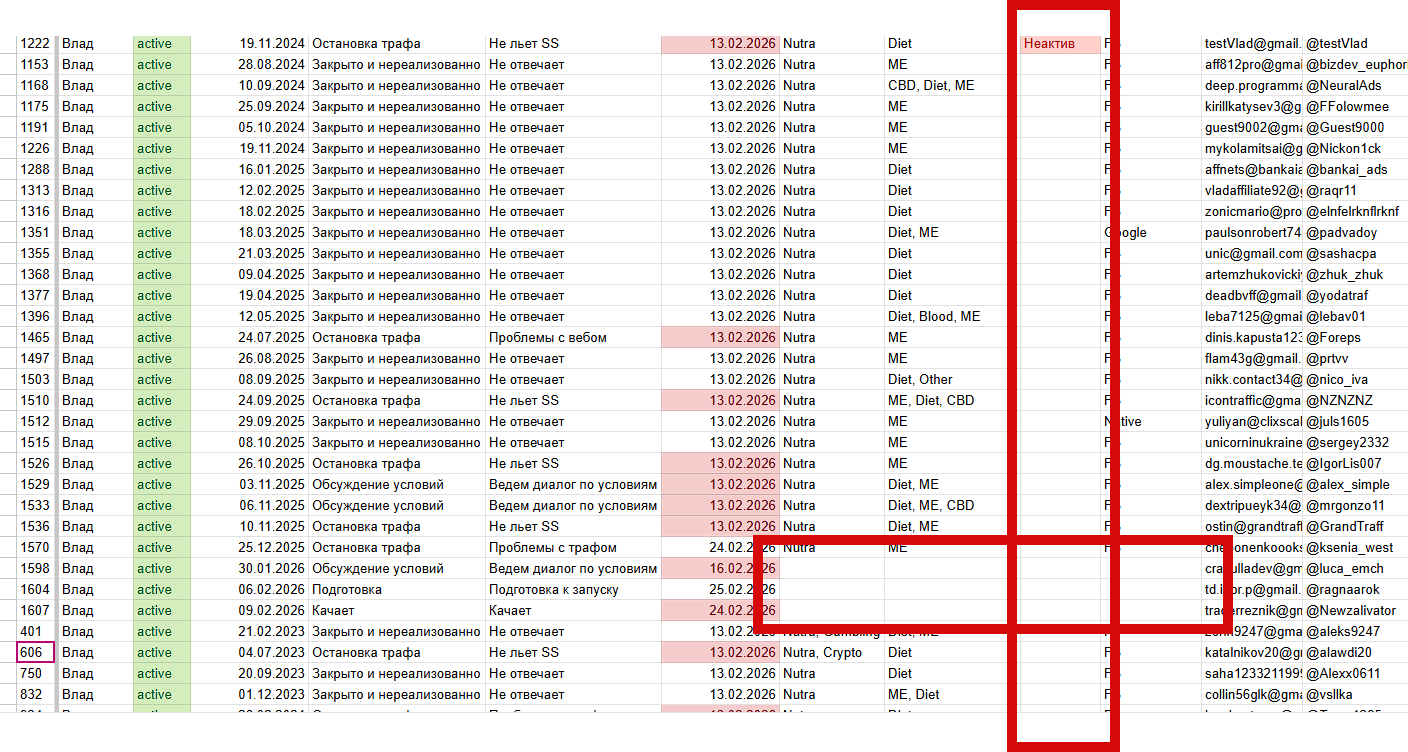Select the telegram cell @testVlad
The image size is (1408, 752).
(1355, 44)
